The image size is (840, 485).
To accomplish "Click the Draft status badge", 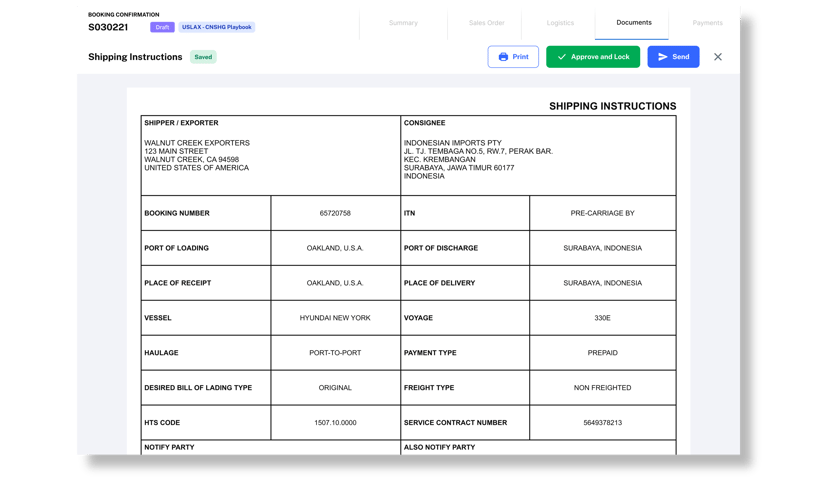I will pyautogui.click(x=162, y=27).
